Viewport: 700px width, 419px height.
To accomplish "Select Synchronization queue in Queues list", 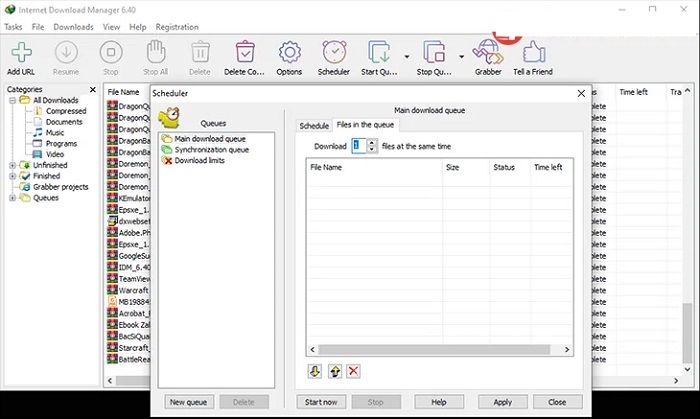I will pos(211,149).
